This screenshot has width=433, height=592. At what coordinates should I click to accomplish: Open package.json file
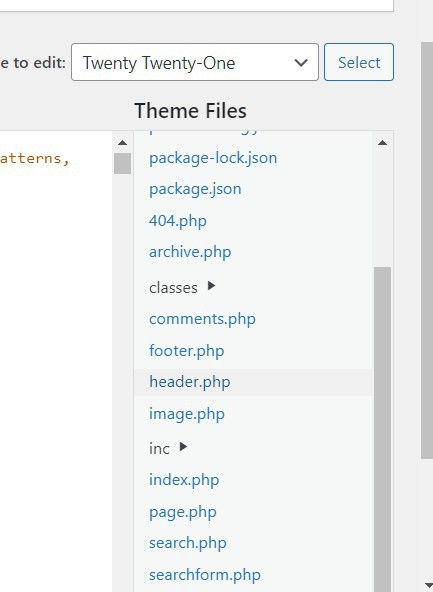pyautogui.click(x=195, y=190)
